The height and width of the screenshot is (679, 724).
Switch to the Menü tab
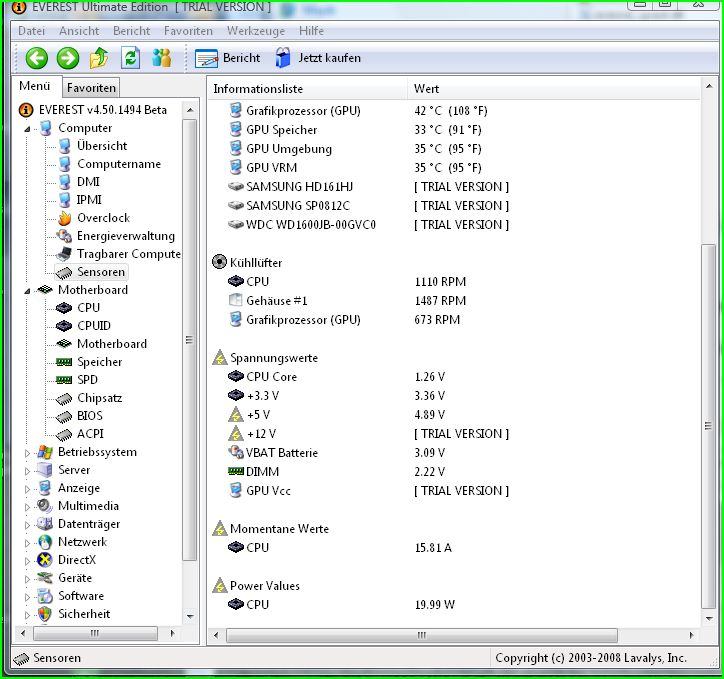tap(35, 86)
